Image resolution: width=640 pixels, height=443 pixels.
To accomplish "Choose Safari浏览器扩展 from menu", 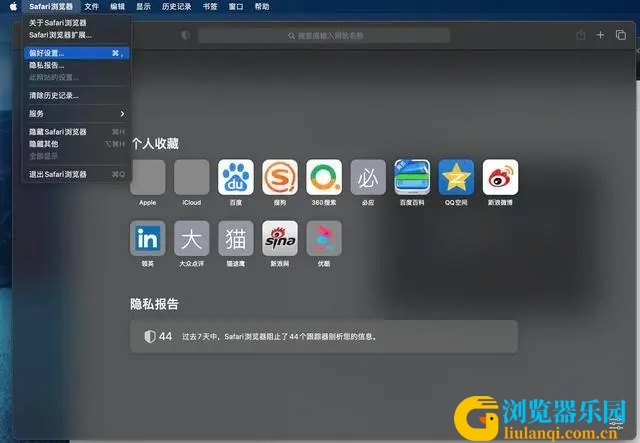I will point(76,35).
